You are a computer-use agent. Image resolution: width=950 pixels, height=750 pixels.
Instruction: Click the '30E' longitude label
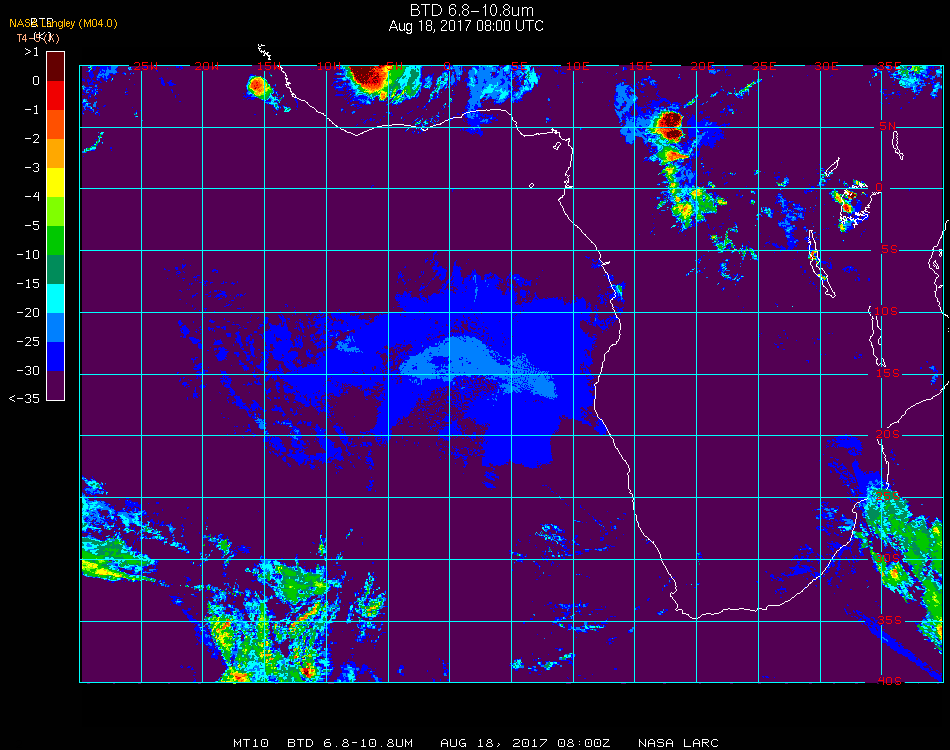coord(826,66)
